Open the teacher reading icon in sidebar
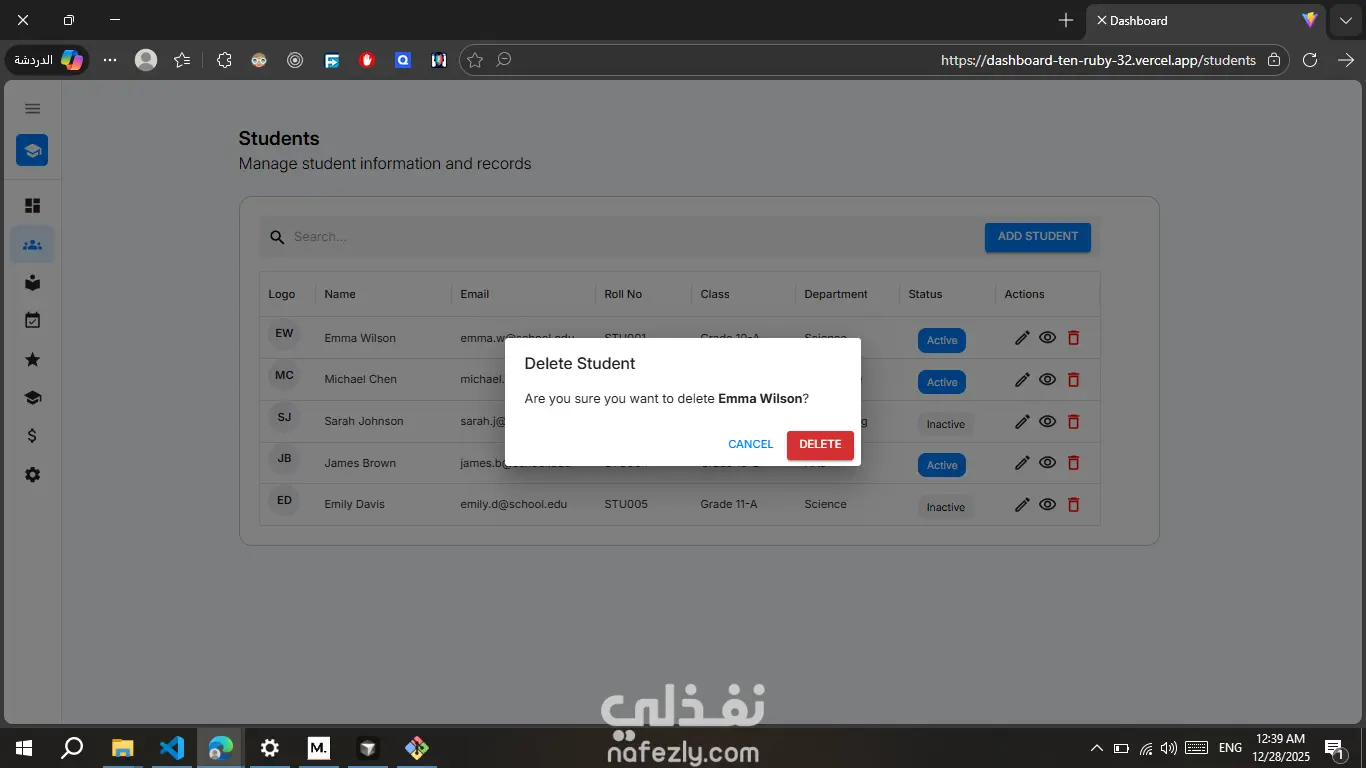Viewport: 1366px width, 768px height. [33, 283]
